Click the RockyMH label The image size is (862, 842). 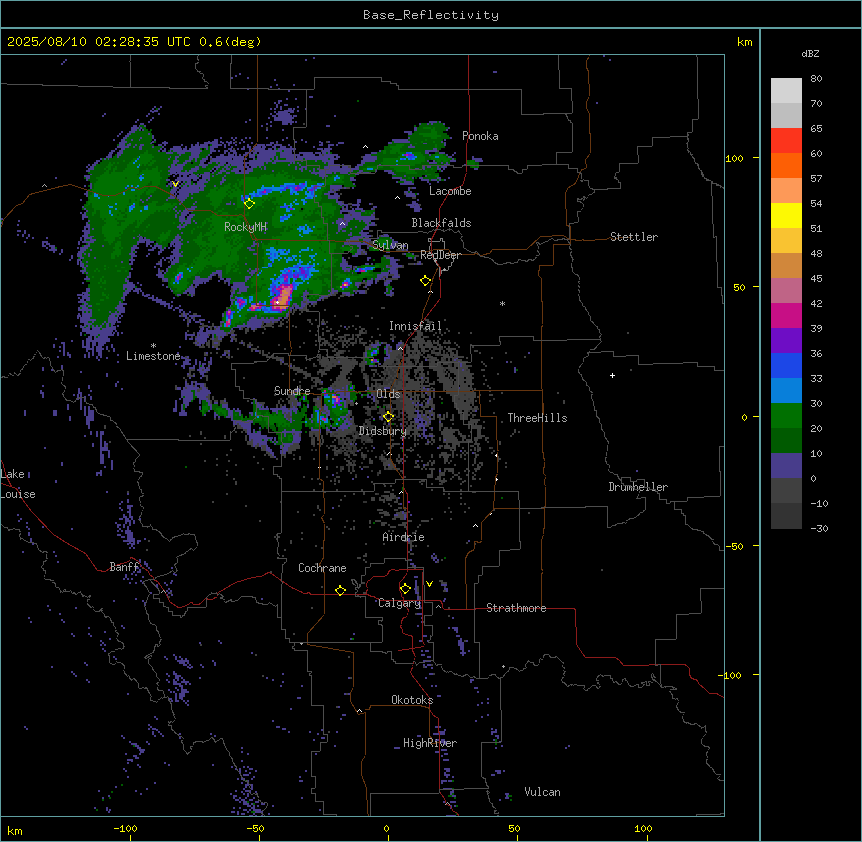245,227
